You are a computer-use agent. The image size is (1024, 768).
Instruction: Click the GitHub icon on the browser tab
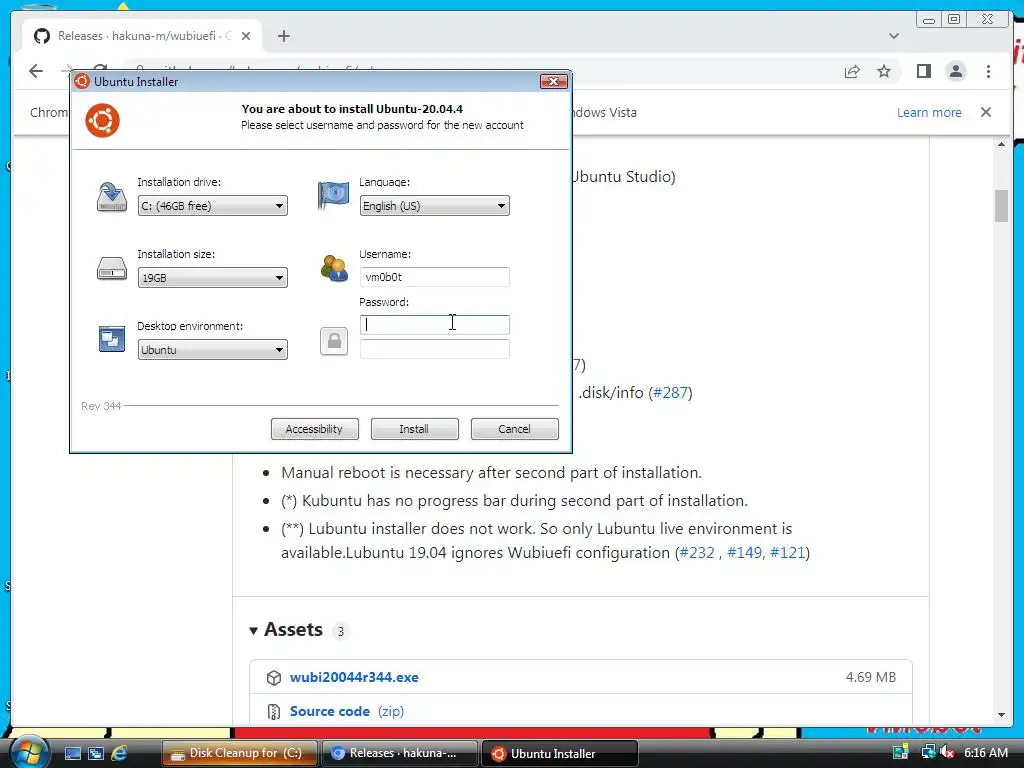(x=42, y=36)
